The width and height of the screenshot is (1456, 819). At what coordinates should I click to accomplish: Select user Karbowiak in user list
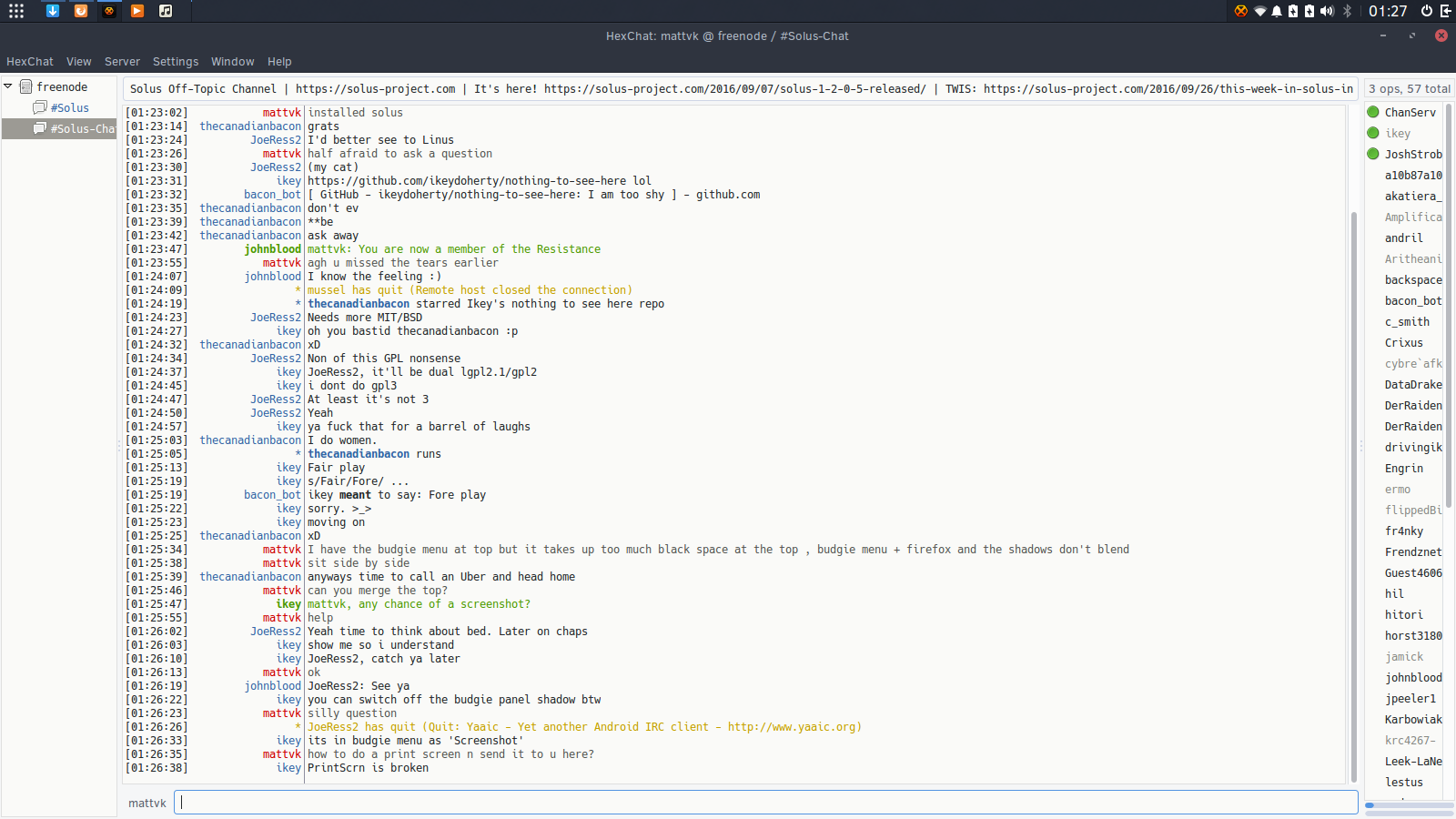click(x=1413, y=719)
